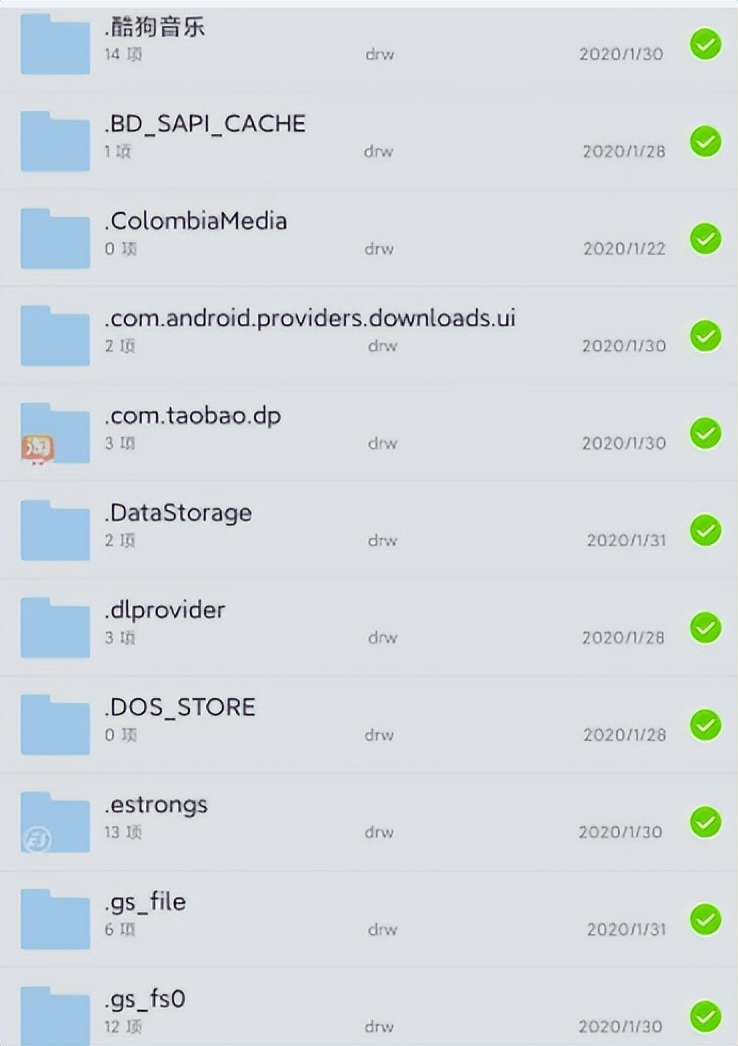Screen dimensions: 738x1046
Task: Uncheck the .ColombiaMedia green checkmark
Action: 705,239
